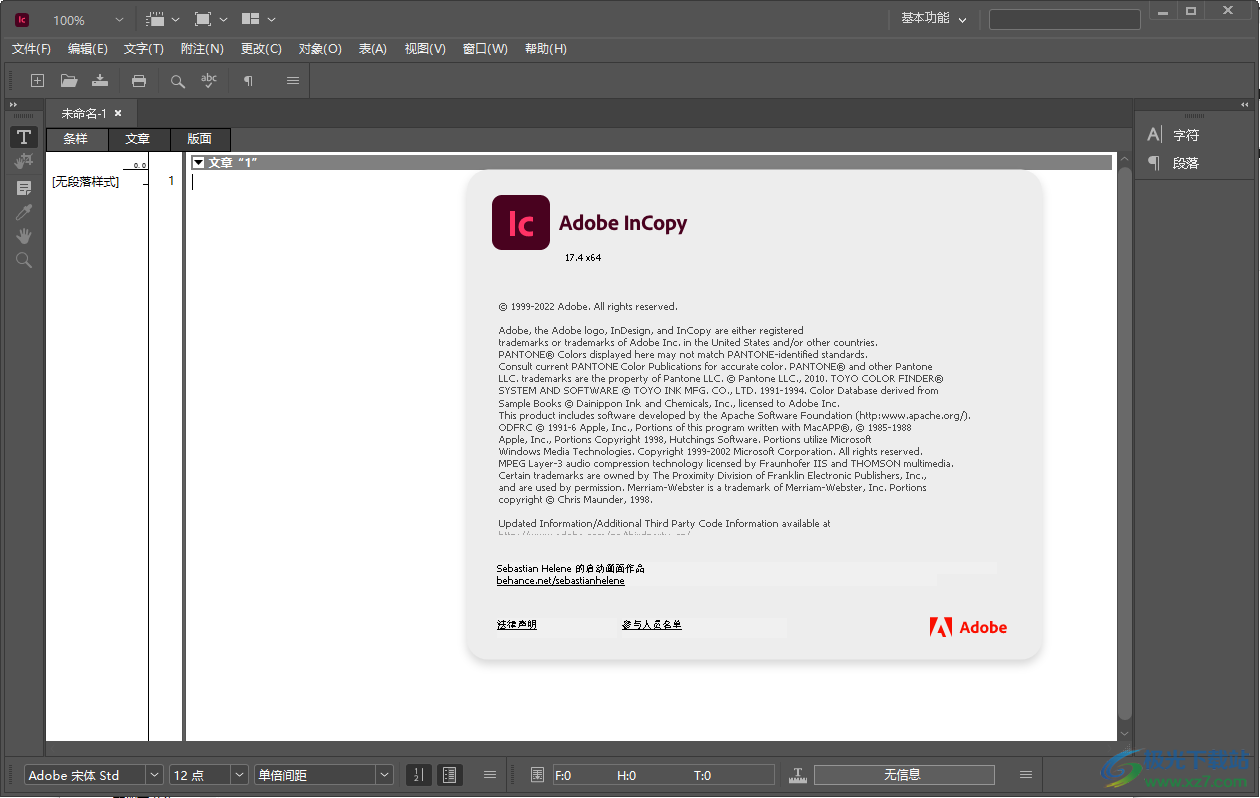Open the Paragraph panel icon
1260x798 pixels.
click(x=1154, y=163)
